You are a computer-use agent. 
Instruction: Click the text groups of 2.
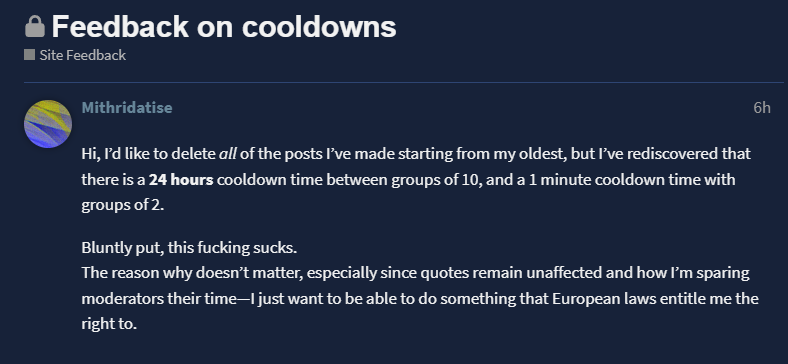(123, 205)
